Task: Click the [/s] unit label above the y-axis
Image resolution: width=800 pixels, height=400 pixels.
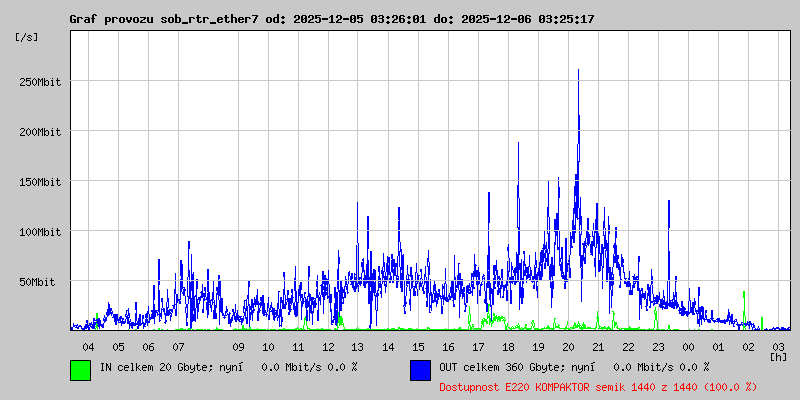Action: pos(27,36)
